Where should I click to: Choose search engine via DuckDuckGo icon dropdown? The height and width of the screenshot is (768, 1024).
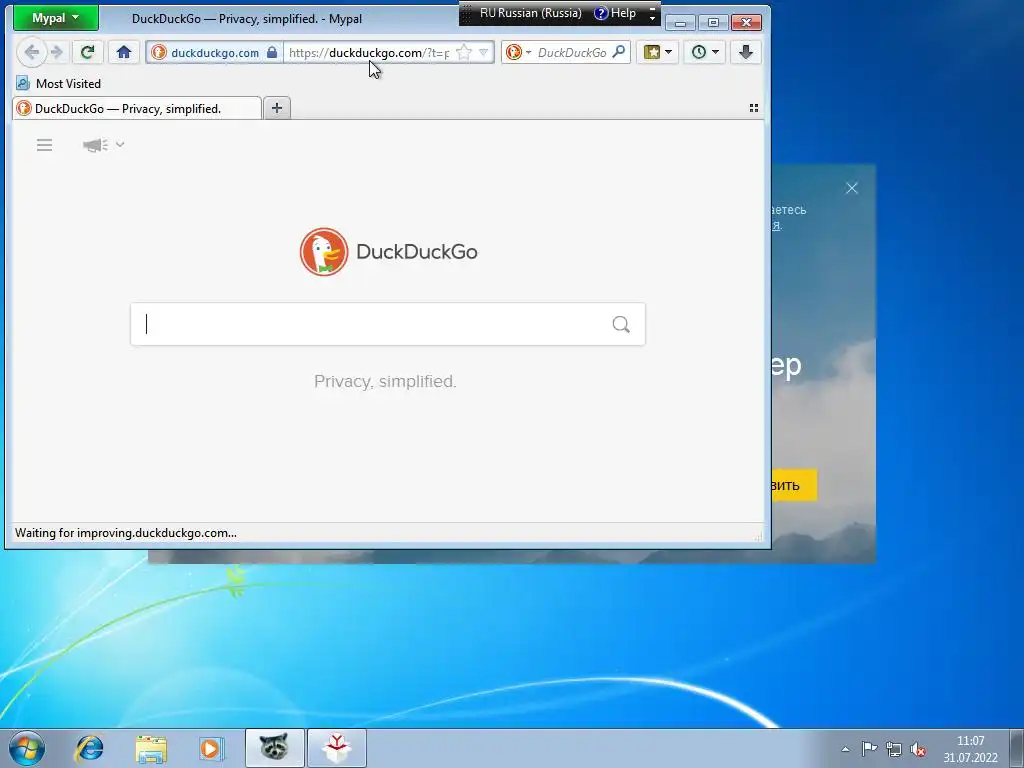(x=519, y=52)
